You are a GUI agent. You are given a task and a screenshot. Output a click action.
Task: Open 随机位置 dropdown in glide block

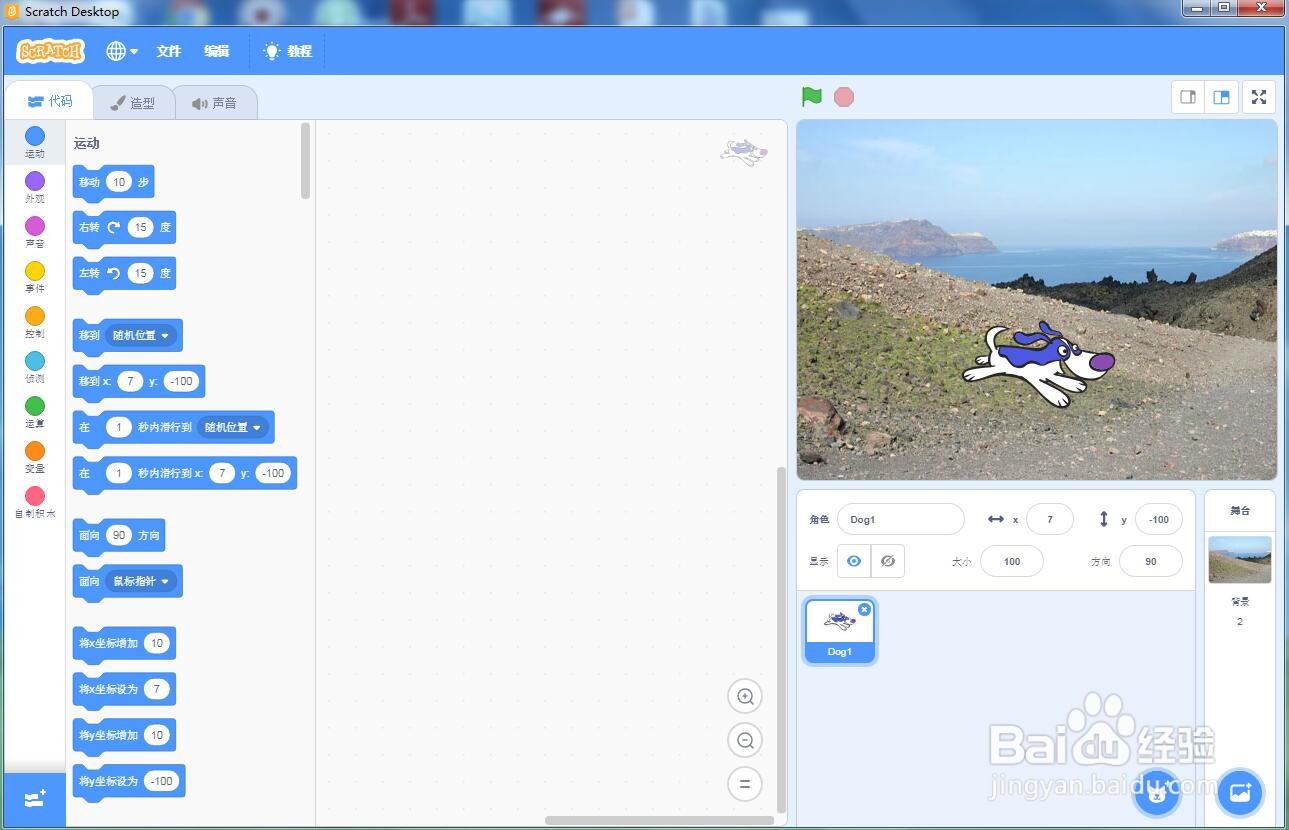point(233,427)
